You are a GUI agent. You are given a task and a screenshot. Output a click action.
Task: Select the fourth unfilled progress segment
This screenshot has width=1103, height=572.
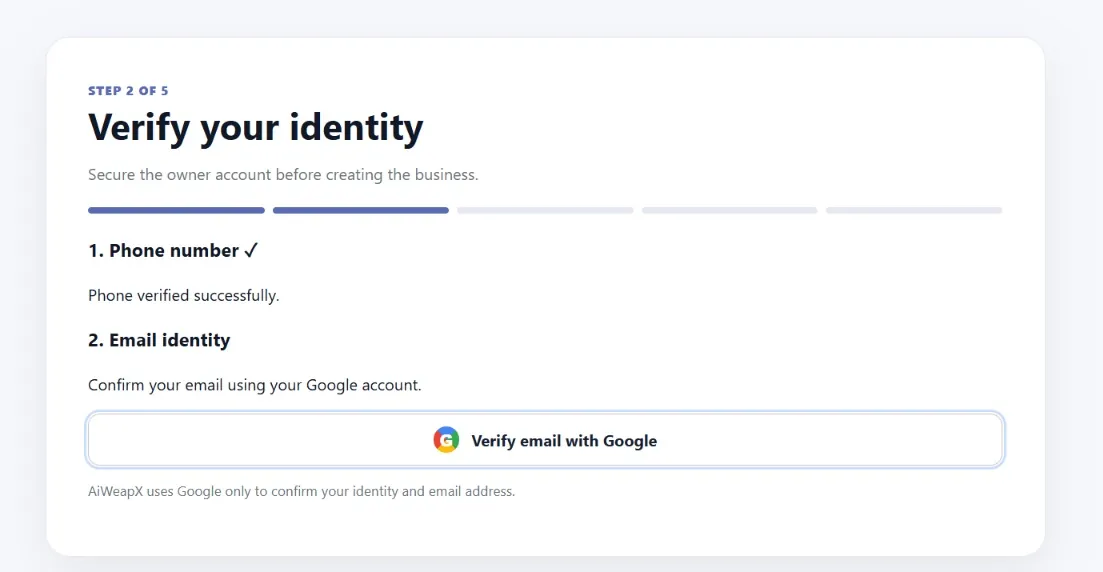(729, 210)
